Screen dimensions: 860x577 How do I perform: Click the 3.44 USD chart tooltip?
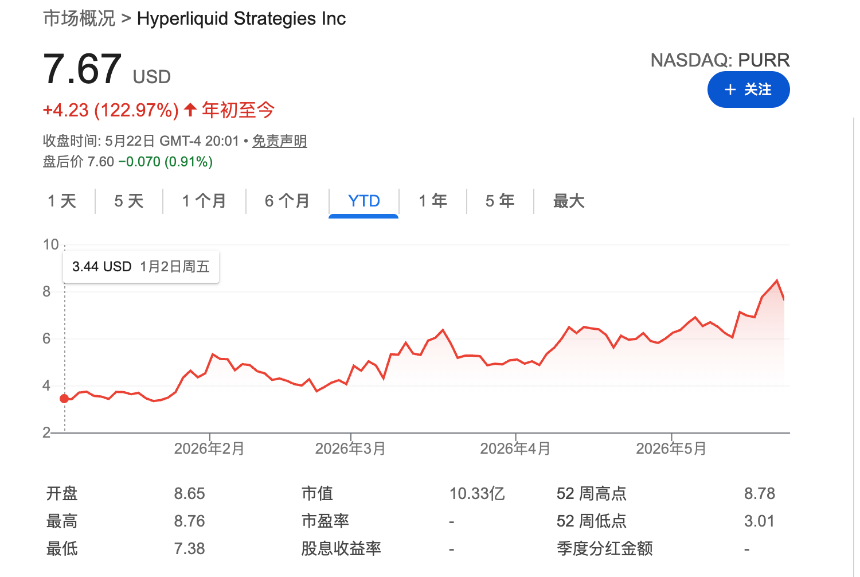pyautogui.click(x=141, y=267)
